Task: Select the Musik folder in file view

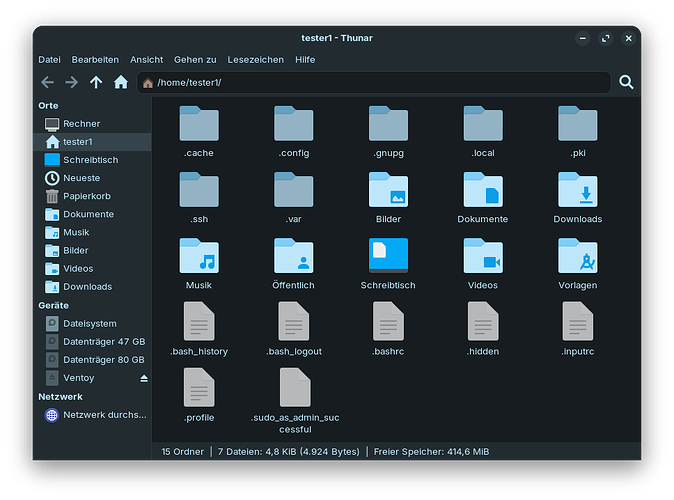Action: [199, 258]
